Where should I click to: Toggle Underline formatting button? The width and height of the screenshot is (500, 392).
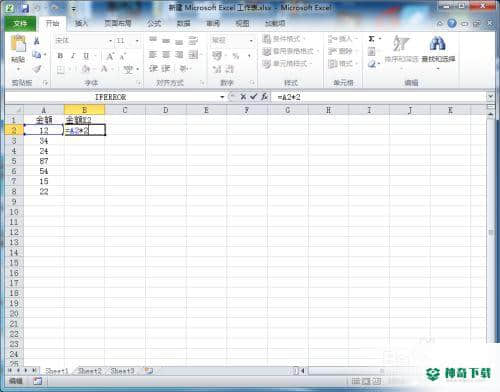click(86, 56)
